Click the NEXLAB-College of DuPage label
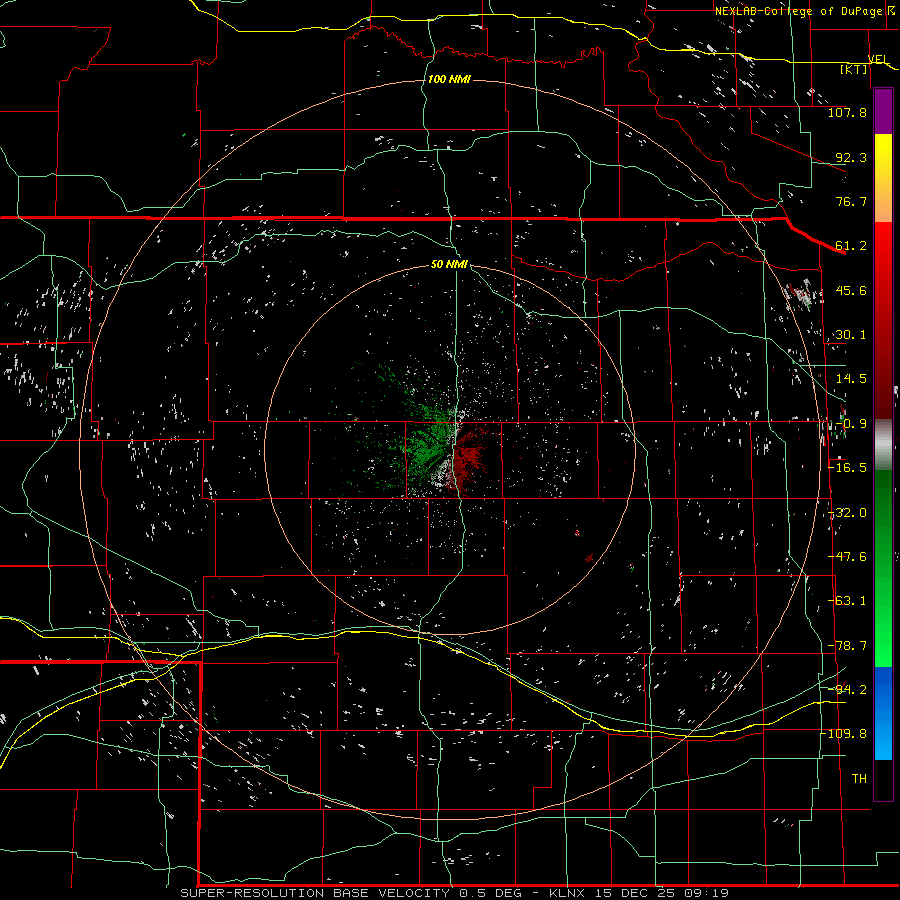 coord(798,11)
